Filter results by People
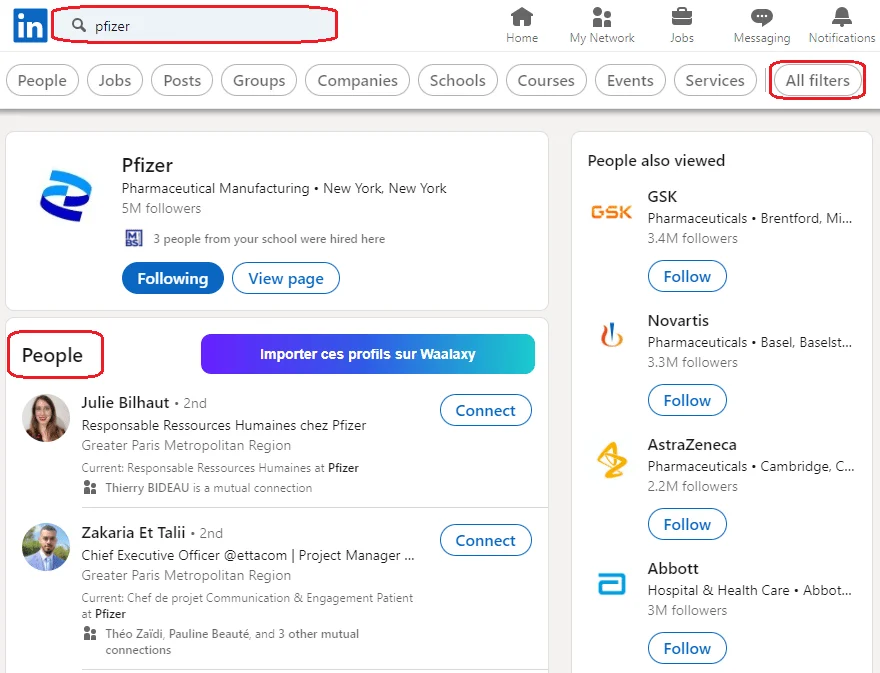The height and width of the screenshot is (673, 880). click(42, 80)
